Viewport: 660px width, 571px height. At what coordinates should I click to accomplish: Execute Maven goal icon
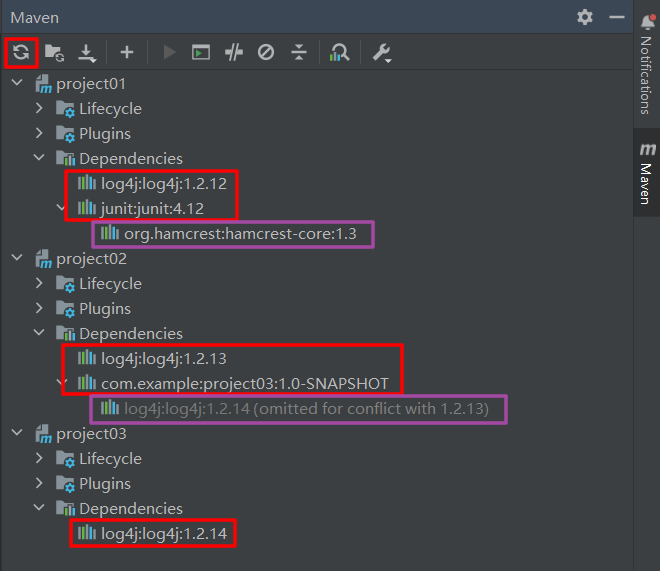[201, 53]
